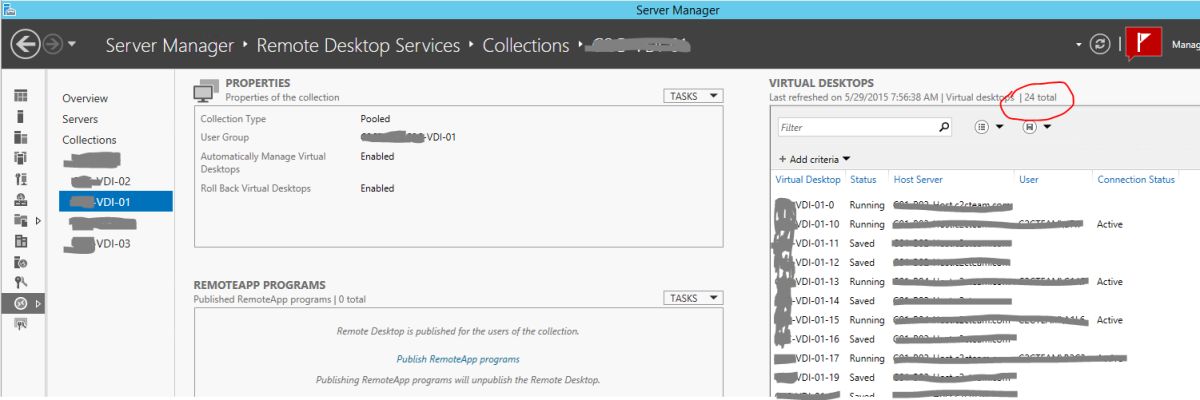Screen dimensions: 1200x400
Task: Open the red Notifications flag
Action: pos(1143,44)
